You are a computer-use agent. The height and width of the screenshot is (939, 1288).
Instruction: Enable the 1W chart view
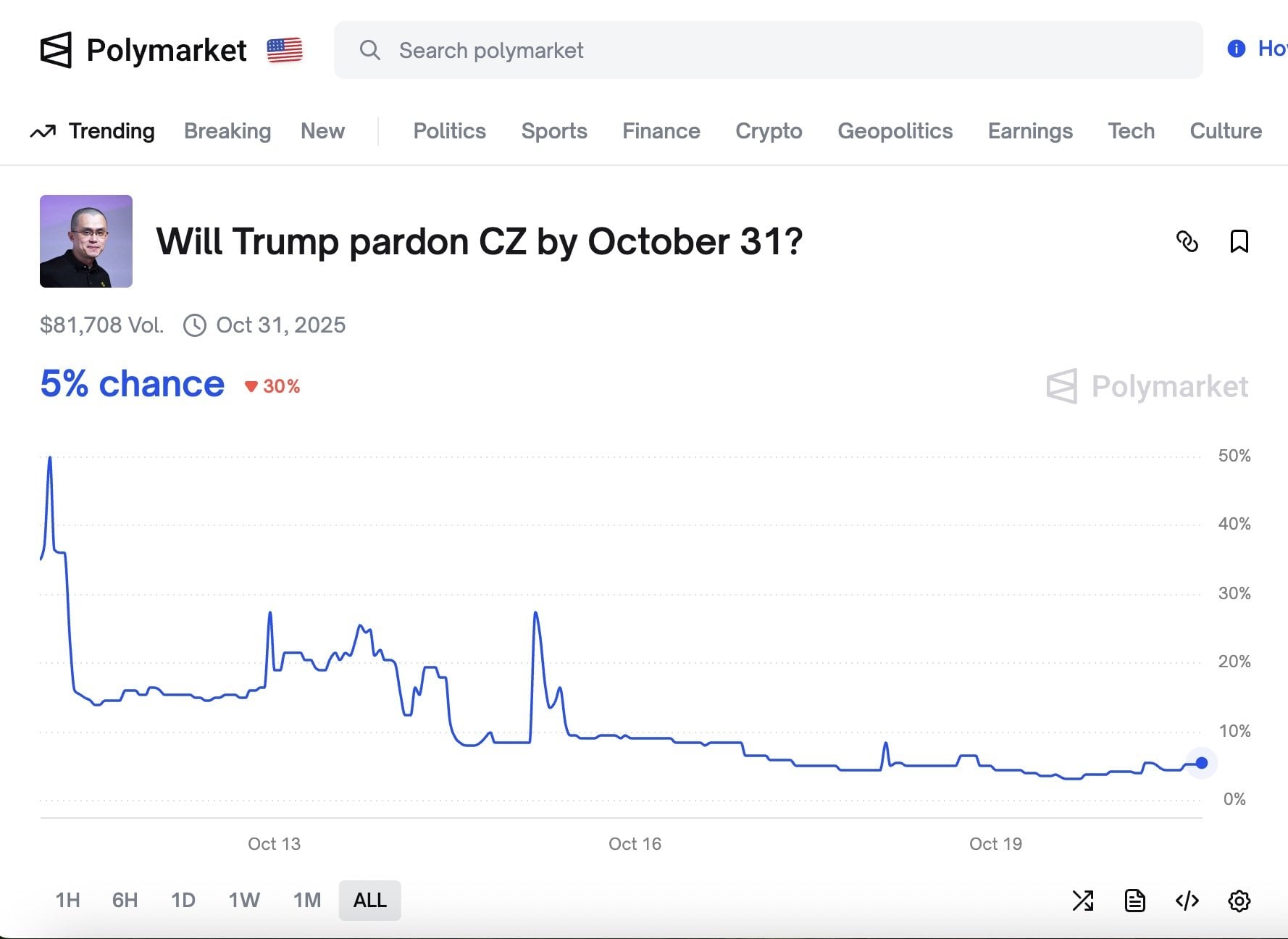pos(244,901)
